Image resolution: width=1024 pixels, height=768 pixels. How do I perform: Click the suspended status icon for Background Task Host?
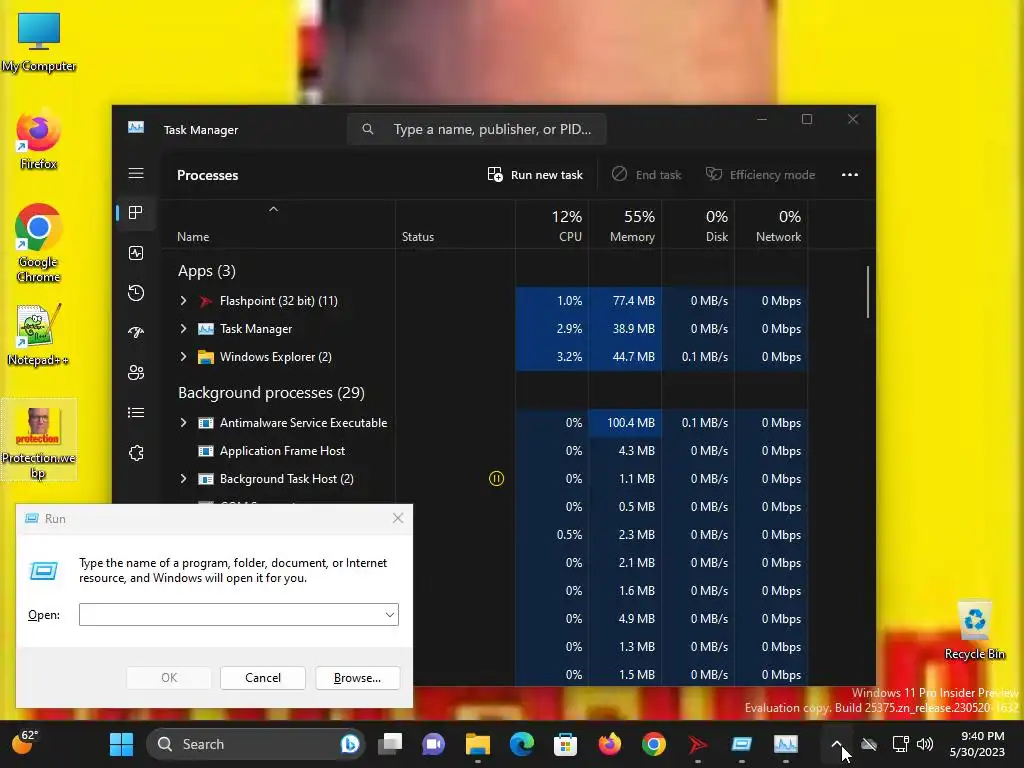click(496, 479)
